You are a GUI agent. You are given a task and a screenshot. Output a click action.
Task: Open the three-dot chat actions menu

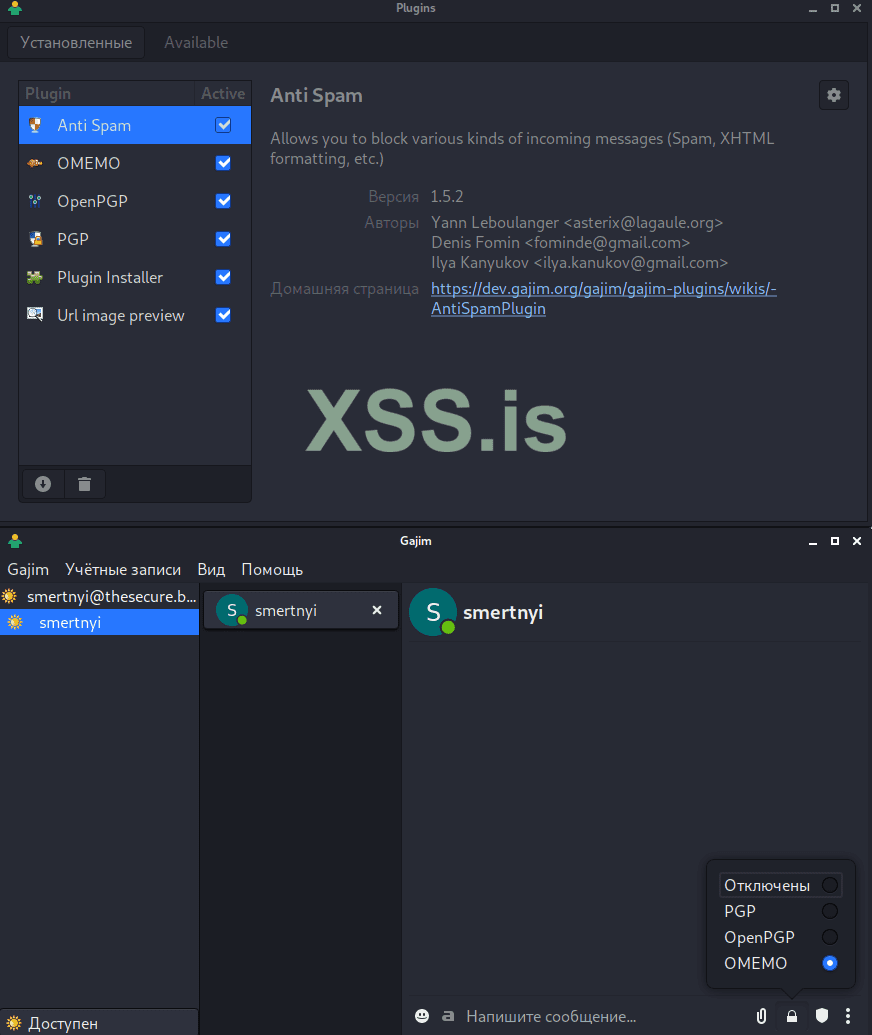(847, 1015)
